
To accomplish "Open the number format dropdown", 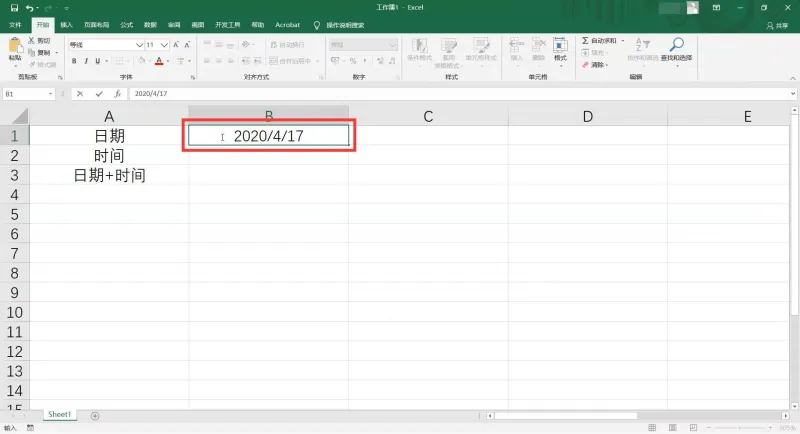I will tap(392, 45).
